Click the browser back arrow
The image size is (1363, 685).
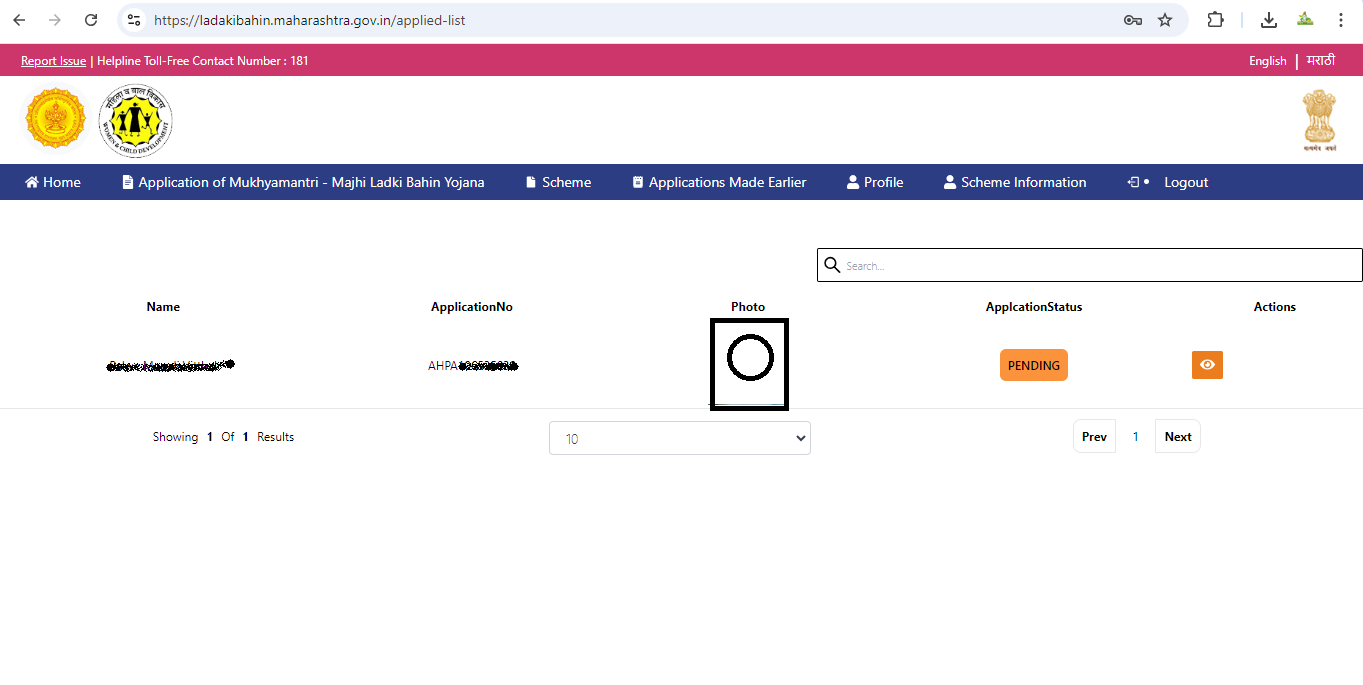[x=19, y=20]
